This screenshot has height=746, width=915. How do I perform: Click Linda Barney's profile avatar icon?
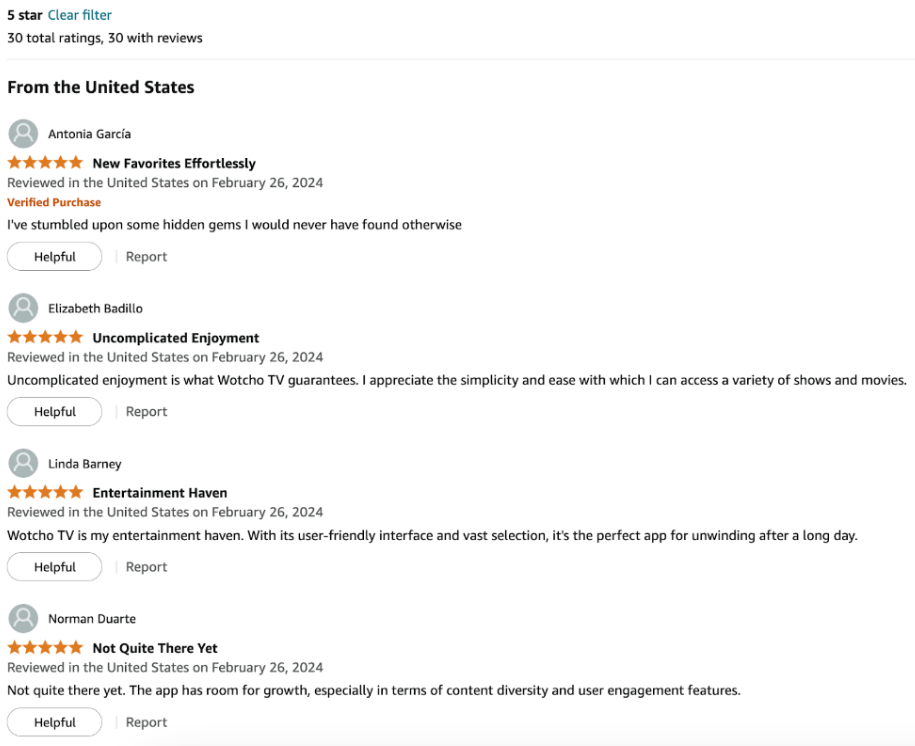[23, 464]
